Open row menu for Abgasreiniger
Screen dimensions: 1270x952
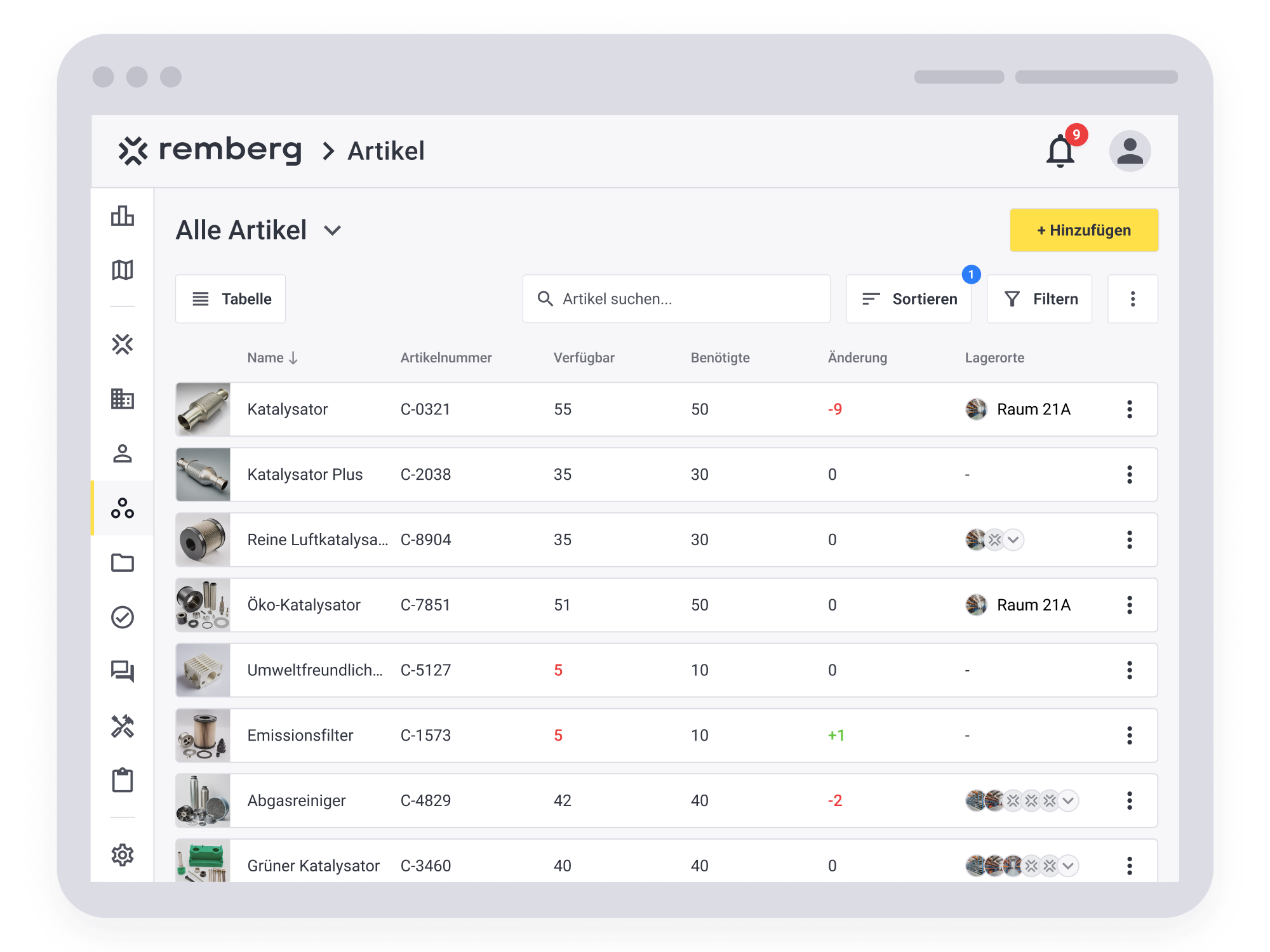[x=1130, y=800]
